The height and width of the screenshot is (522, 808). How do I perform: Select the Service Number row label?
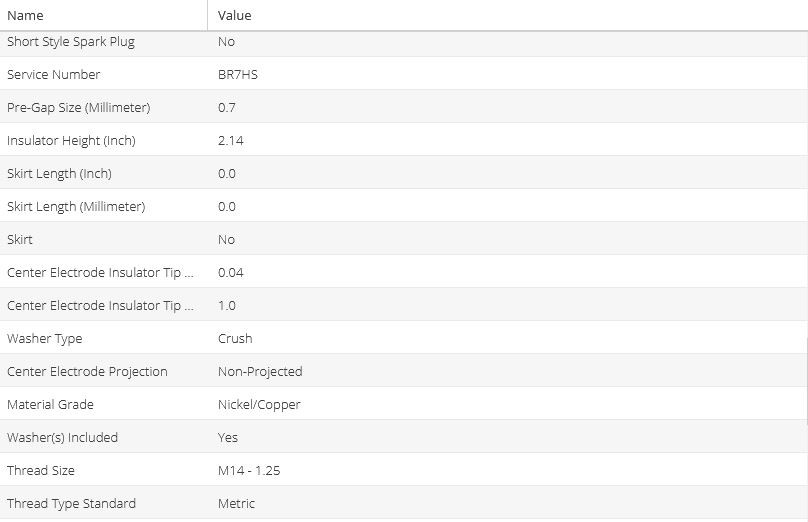point(54,75)
